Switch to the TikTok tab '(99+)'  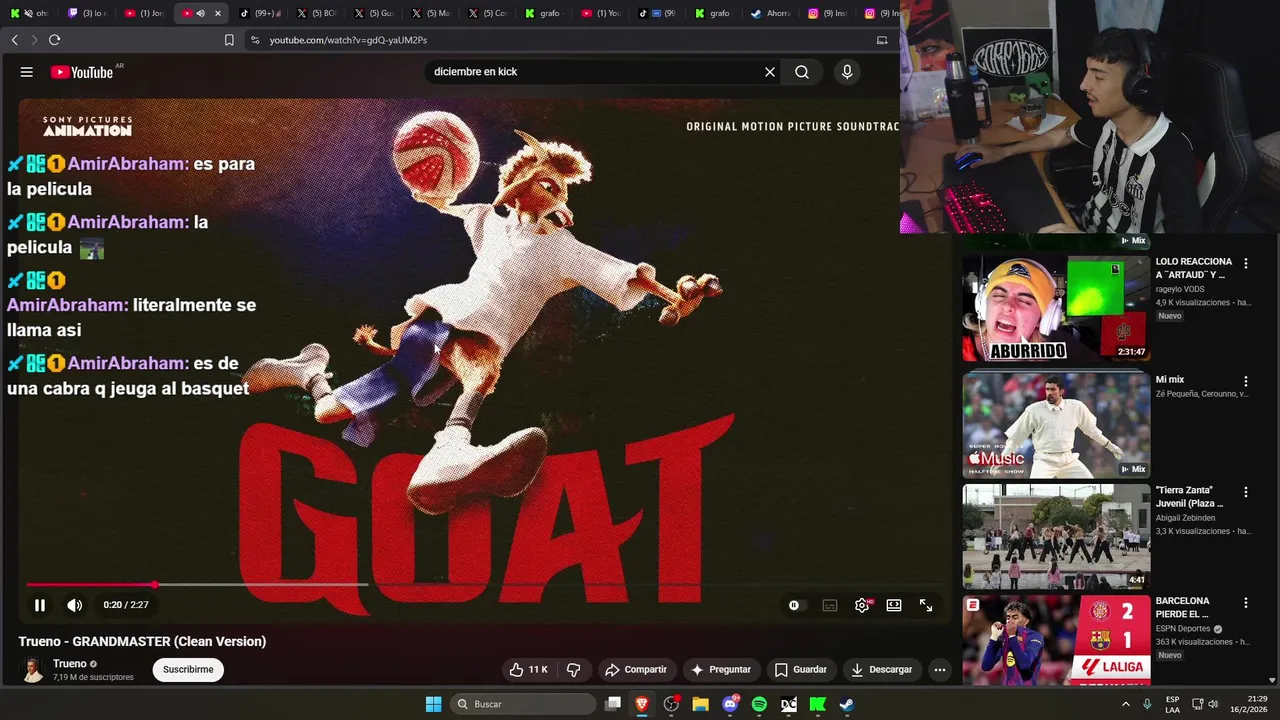coord(260,13)
